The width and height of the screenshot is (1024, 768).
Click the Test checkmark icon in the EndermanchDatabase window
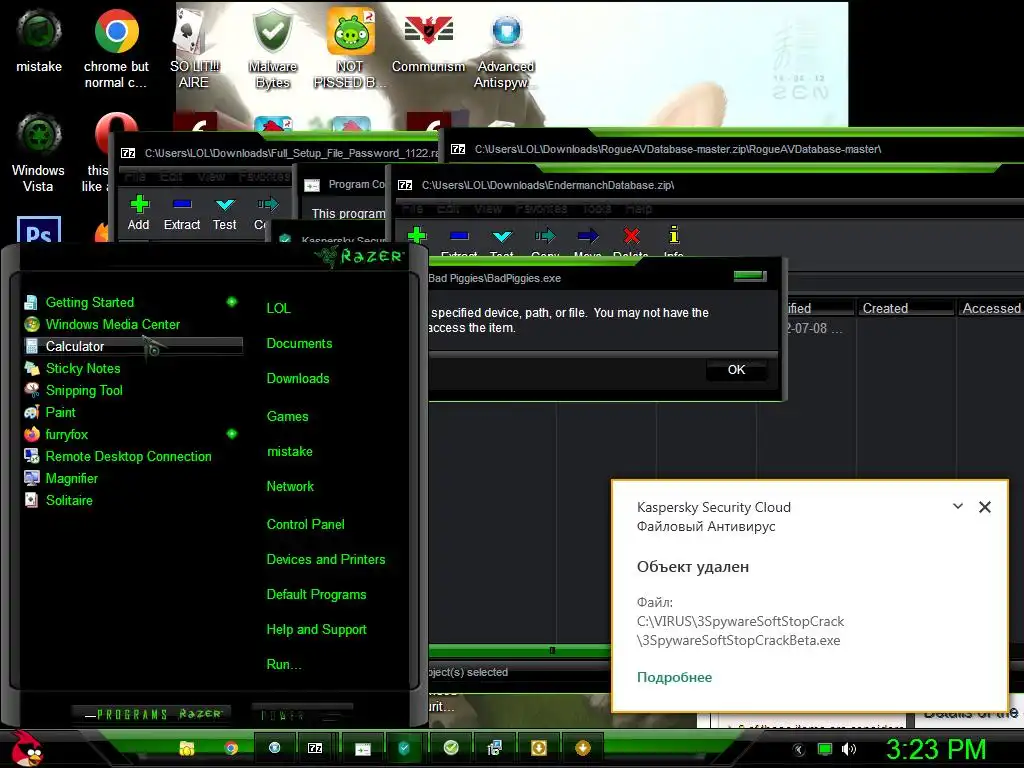pyautogui.click(x=502, y=235)
